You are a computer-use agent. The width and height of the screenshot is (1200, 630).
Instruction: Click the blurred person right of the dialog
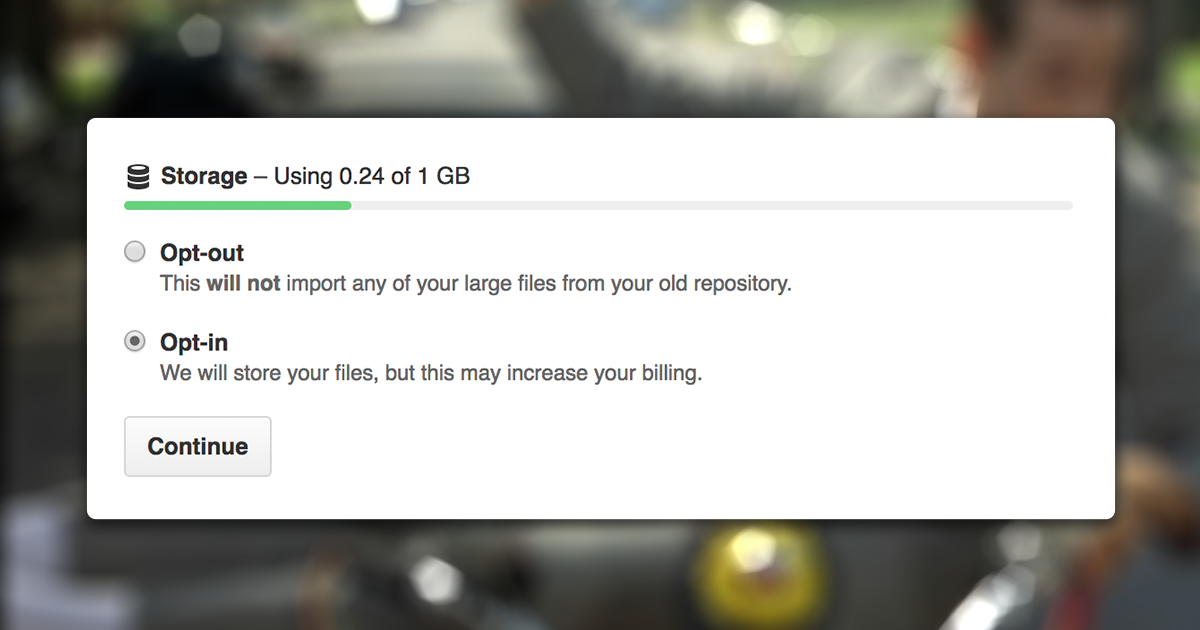click(1160, 300)
